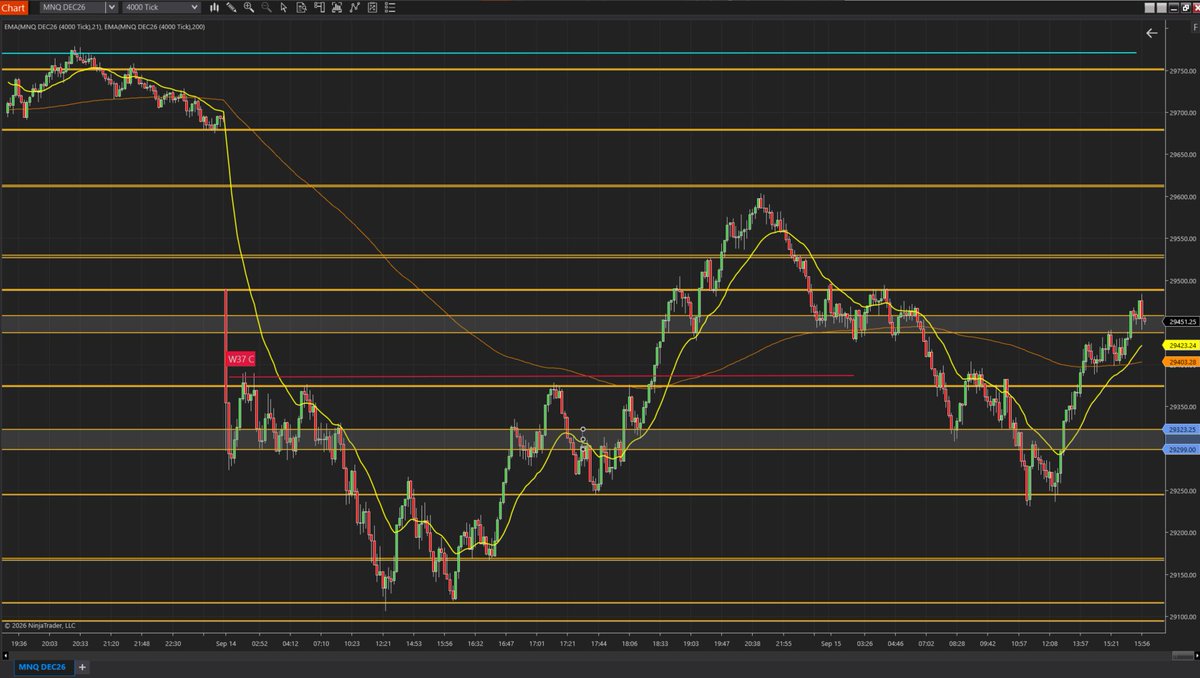Click the EMA indicator label text
The image size is (1200, 678).
(x=104, y=26)
